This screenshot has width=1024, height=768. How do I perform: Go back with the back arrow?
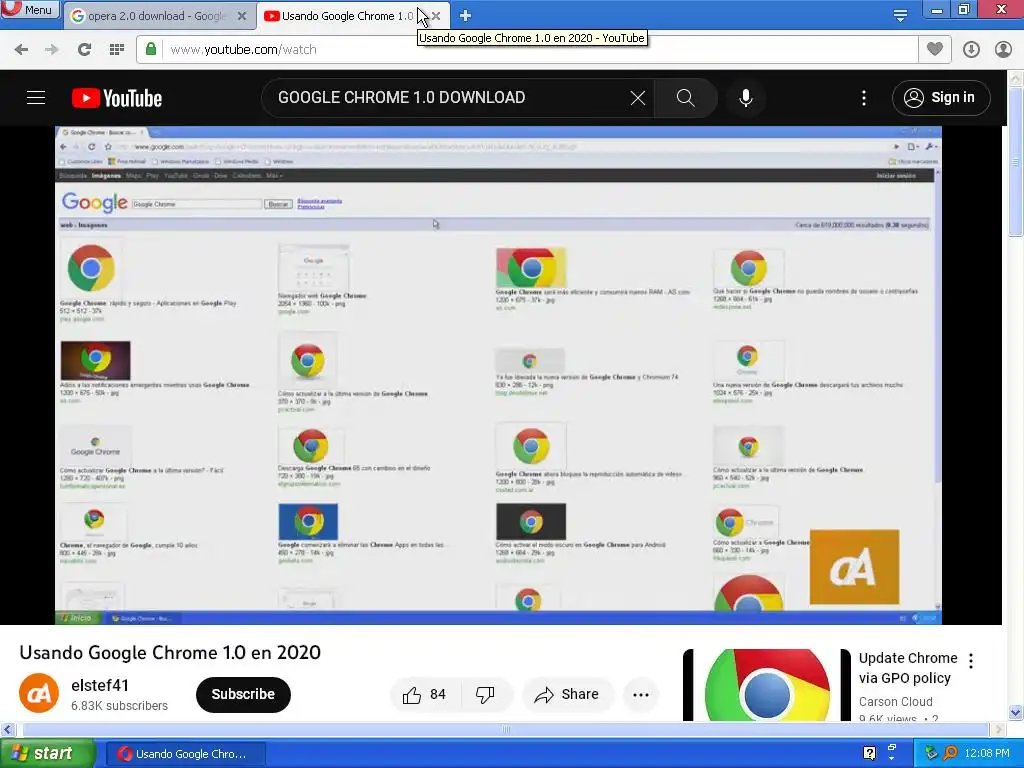point(21,50)
